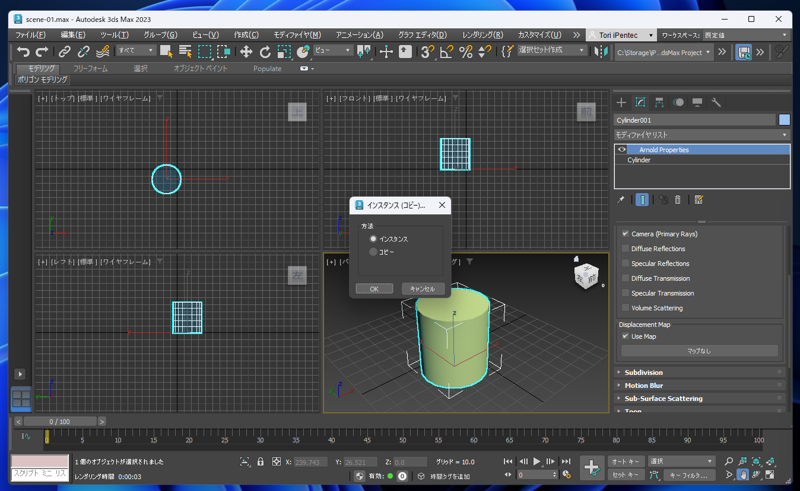Toggle the Use Map checkbox
The height and width of the screenshot is (491, 800).
626,336
